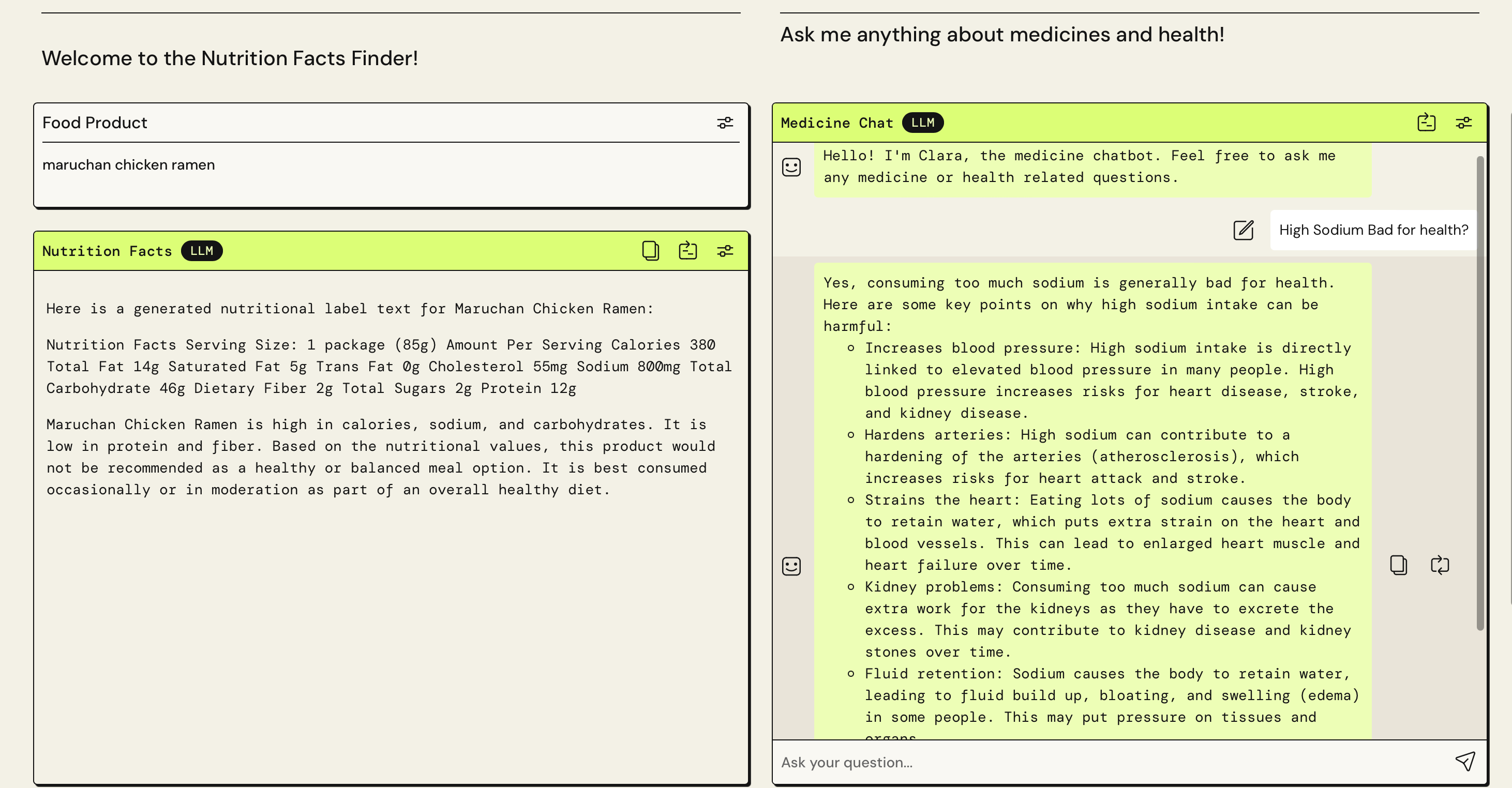Copy Clara's sodium response
Screen dimensions: 1512x788
pyautogui.click(x=1398, y=565)
